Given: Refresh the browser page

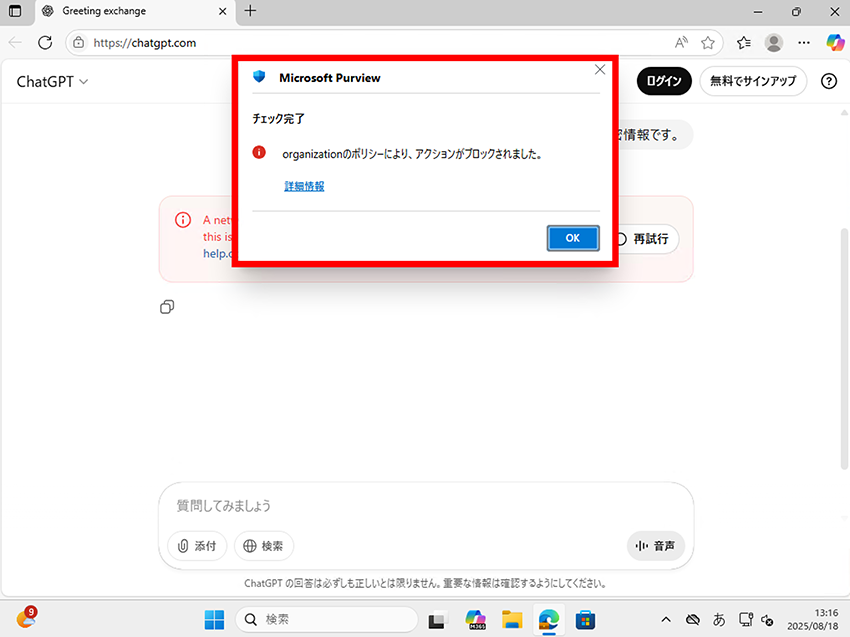Looking at the screenshot, I should coord(45,43).
